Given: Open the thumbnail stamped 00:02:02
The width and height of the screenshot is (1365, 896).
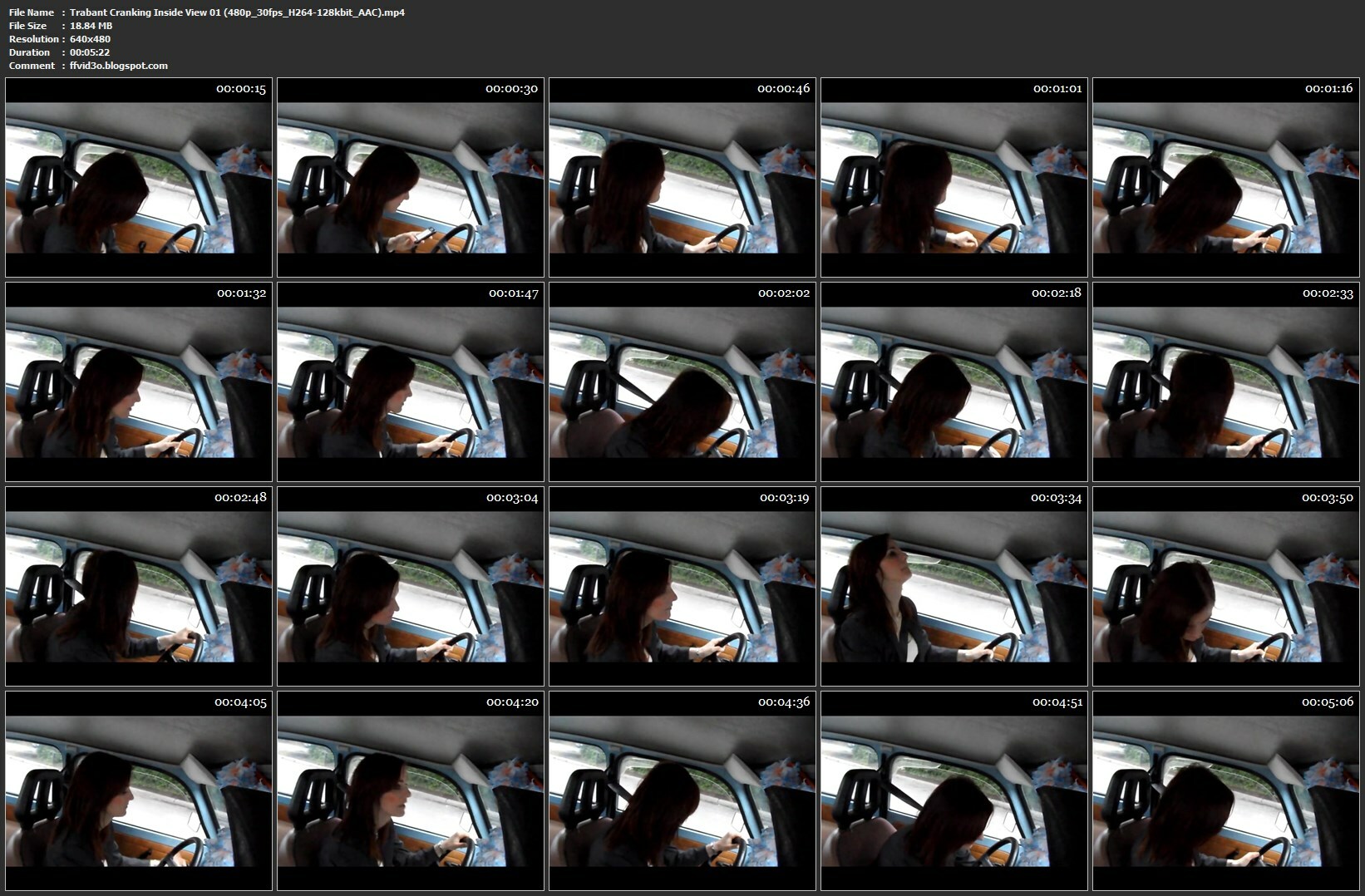Looking at the screenshot, I should click(682, 382).
